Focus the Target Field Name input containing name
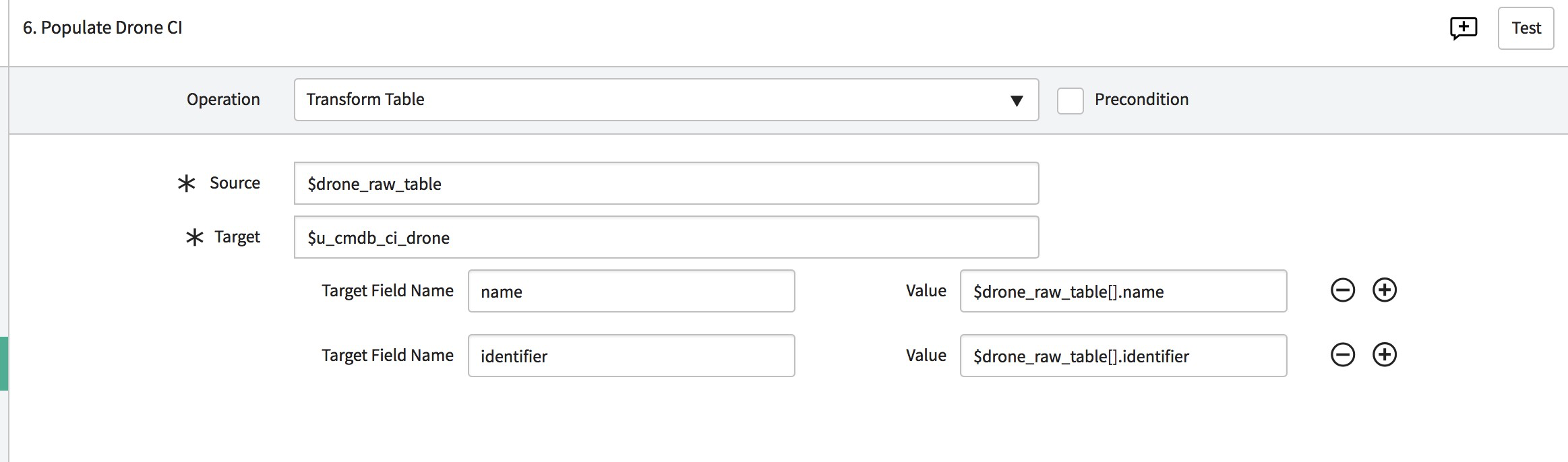 coord(631,291)
